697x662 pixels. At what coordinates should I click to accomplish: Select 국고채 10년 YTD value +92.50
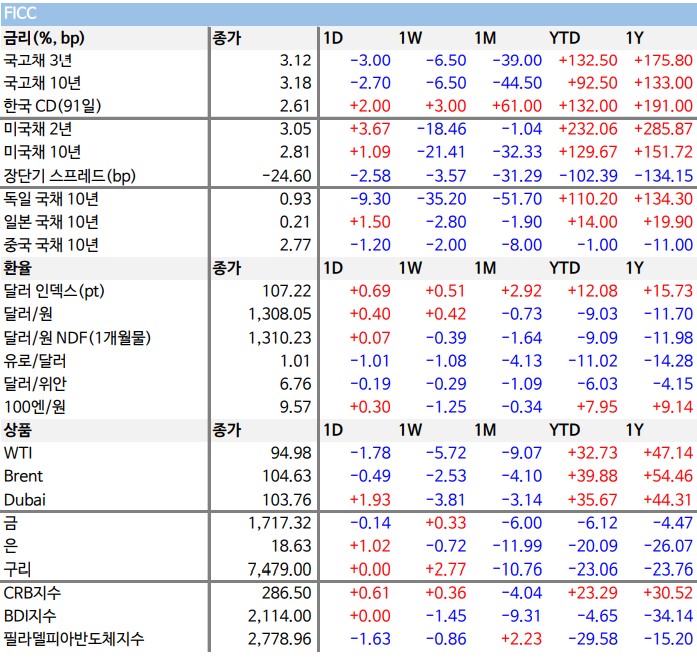pos(592,83)
